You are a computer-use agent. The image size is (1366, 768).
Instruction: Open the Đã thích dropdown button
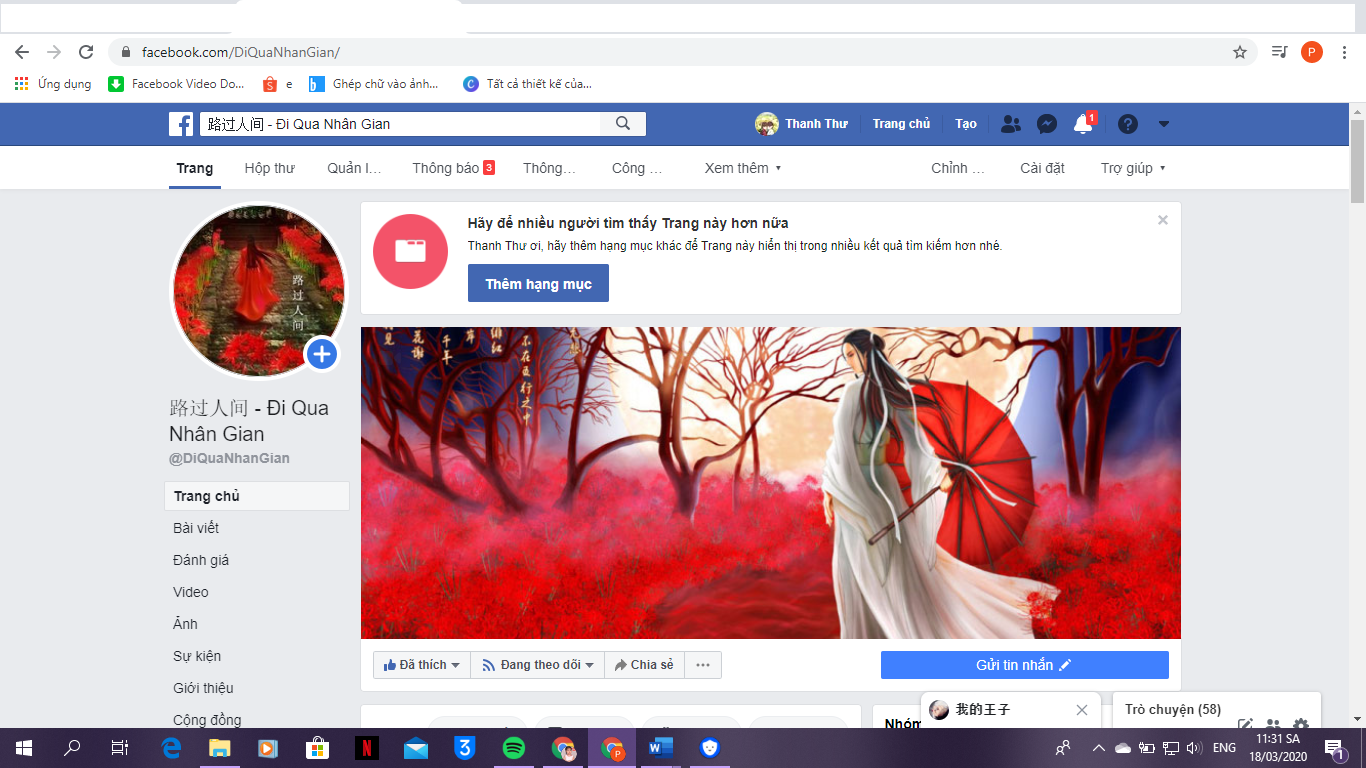tap(421, 665)
